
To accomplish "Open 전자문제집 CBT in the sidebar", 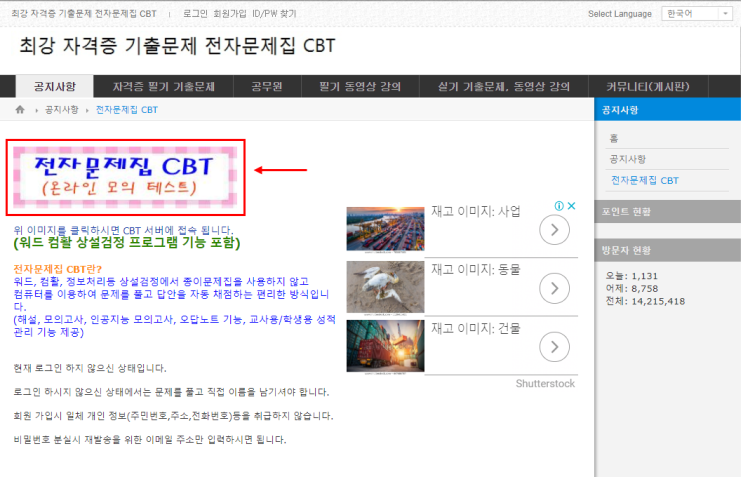I will [x=644, y=180].
